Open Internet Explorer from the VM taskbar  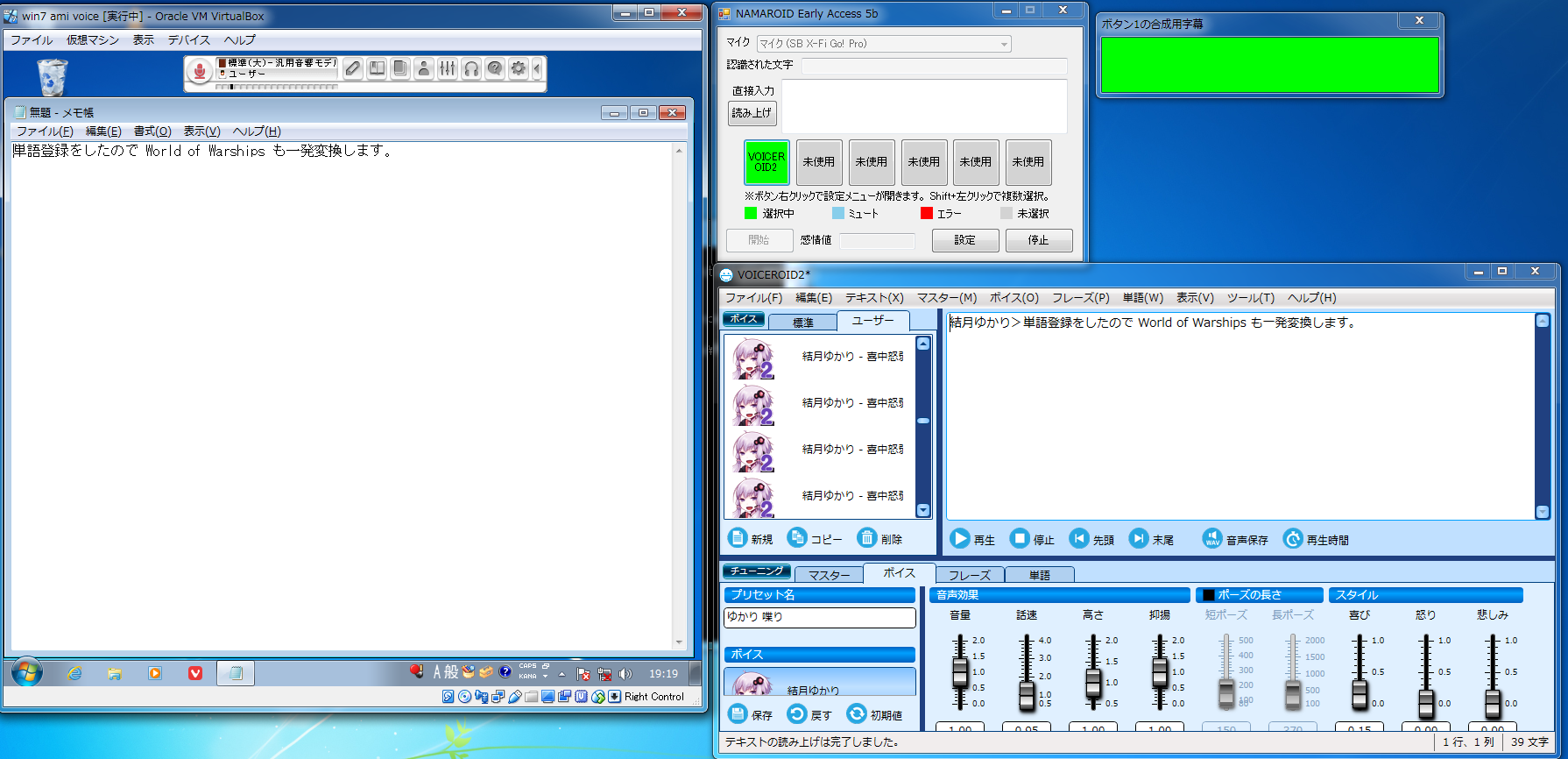pos(75,673)
